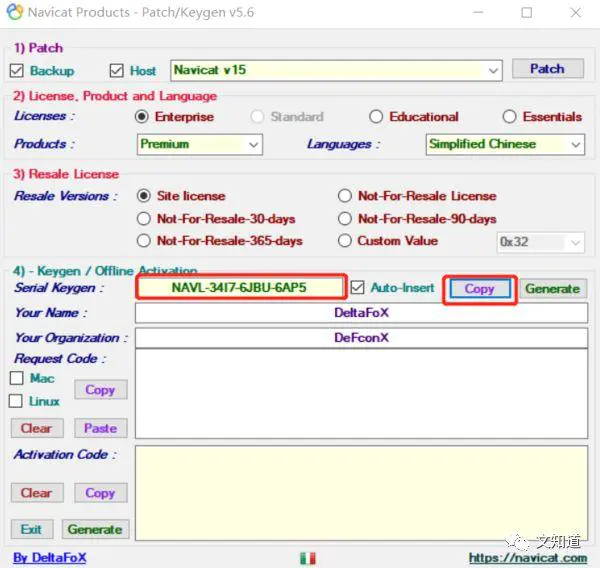Viewport: 600px width, 568px height.
Task: Select the Enterprise license option
Action: point(142,116)
